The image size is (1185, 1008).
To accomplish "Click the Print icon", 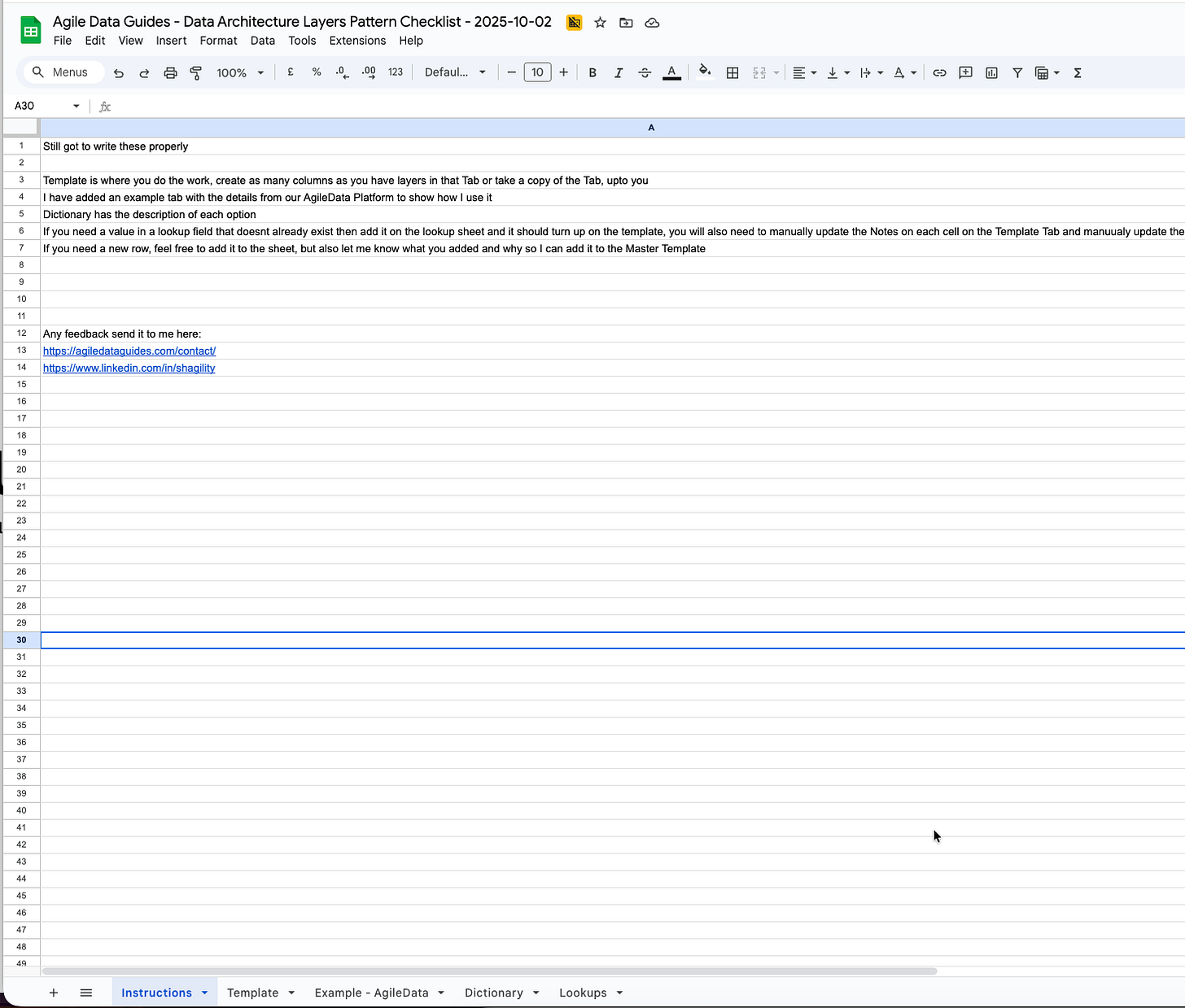I will click(170, 73).
